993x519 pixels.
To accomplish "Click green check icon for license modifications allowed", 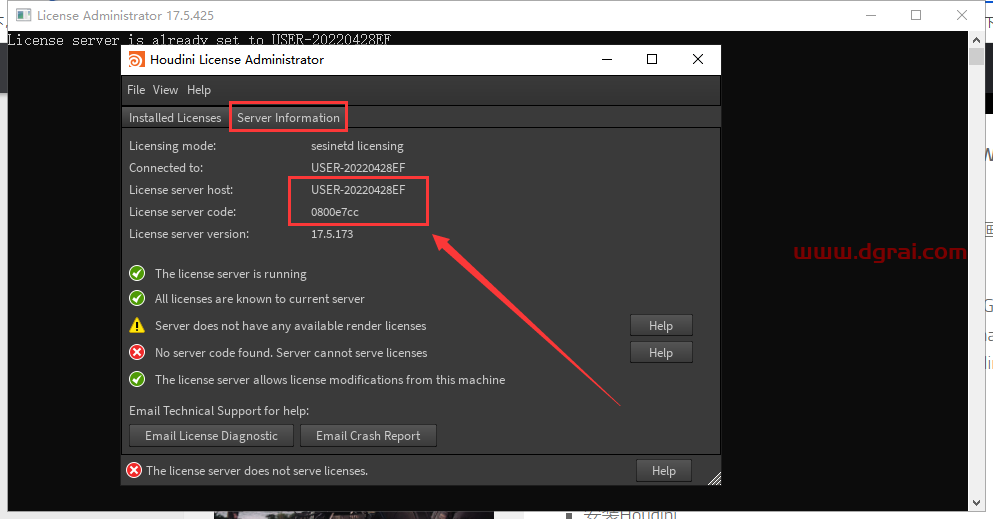I will tap(137, 379).
